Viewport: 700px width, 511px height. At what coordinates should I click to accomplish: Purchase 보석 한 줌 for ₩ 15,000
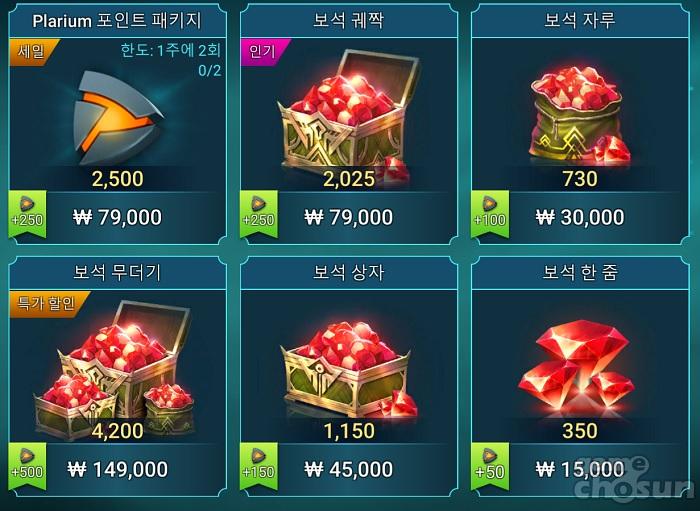tap(580, 469)
